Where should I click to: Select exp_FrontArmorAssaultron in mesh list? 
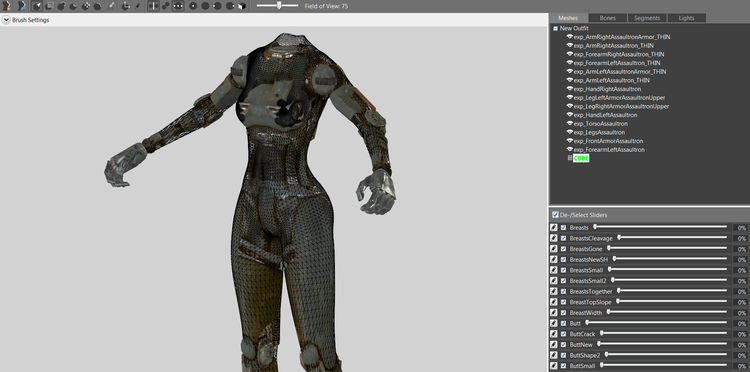coord(608,141)
